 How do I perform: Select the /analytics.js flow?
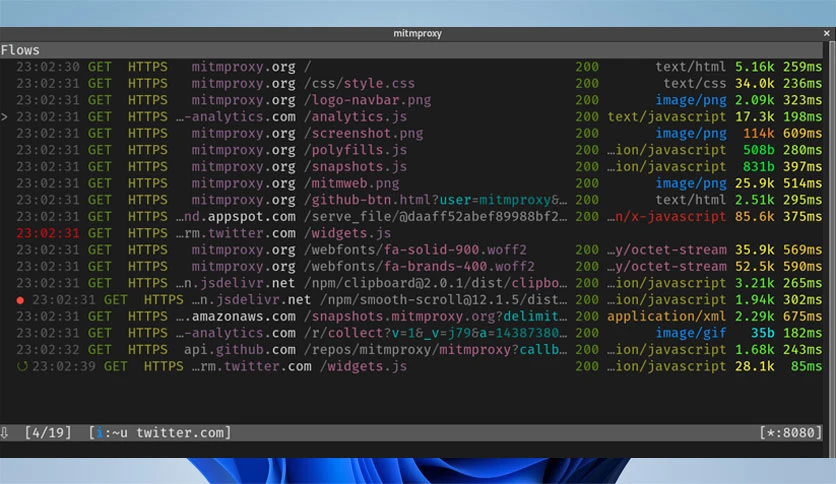click(x=411, y=117)
